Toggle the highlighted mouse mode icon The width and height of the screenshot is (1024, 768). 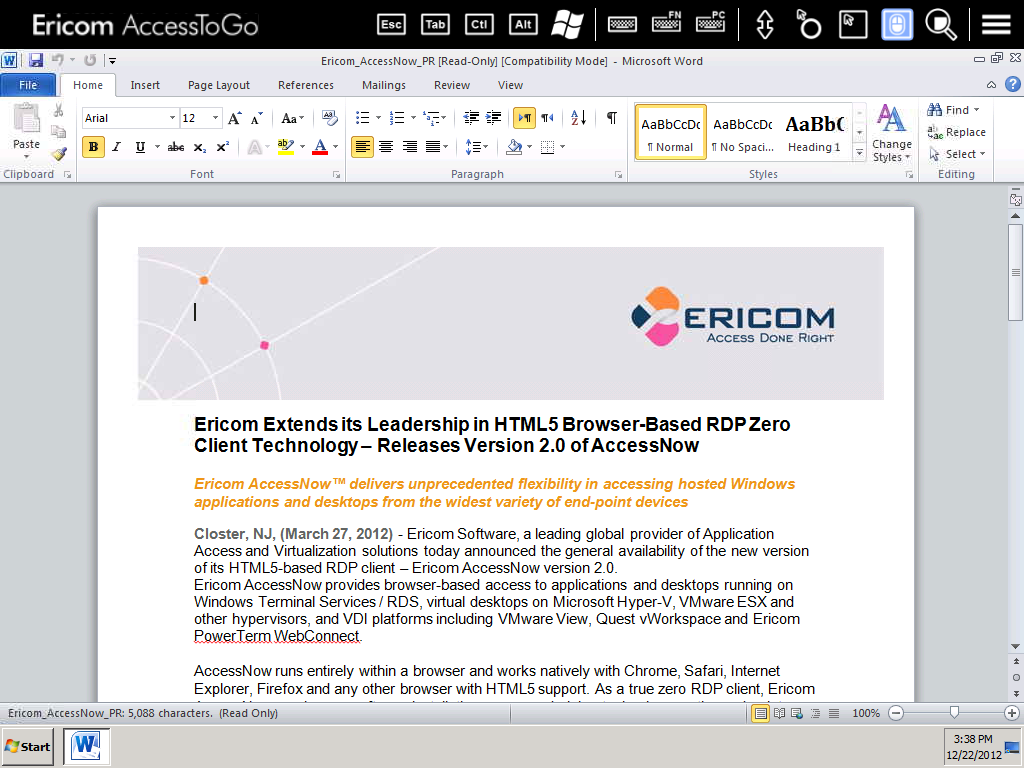897,25
